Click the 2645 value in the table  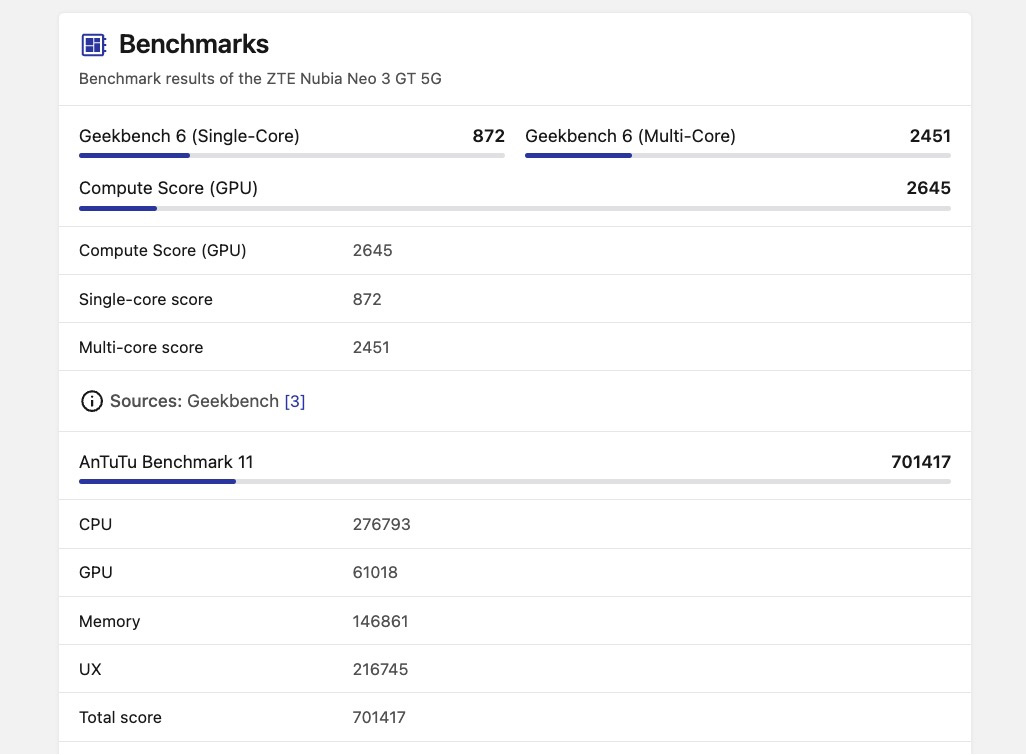tap(372, 251)
